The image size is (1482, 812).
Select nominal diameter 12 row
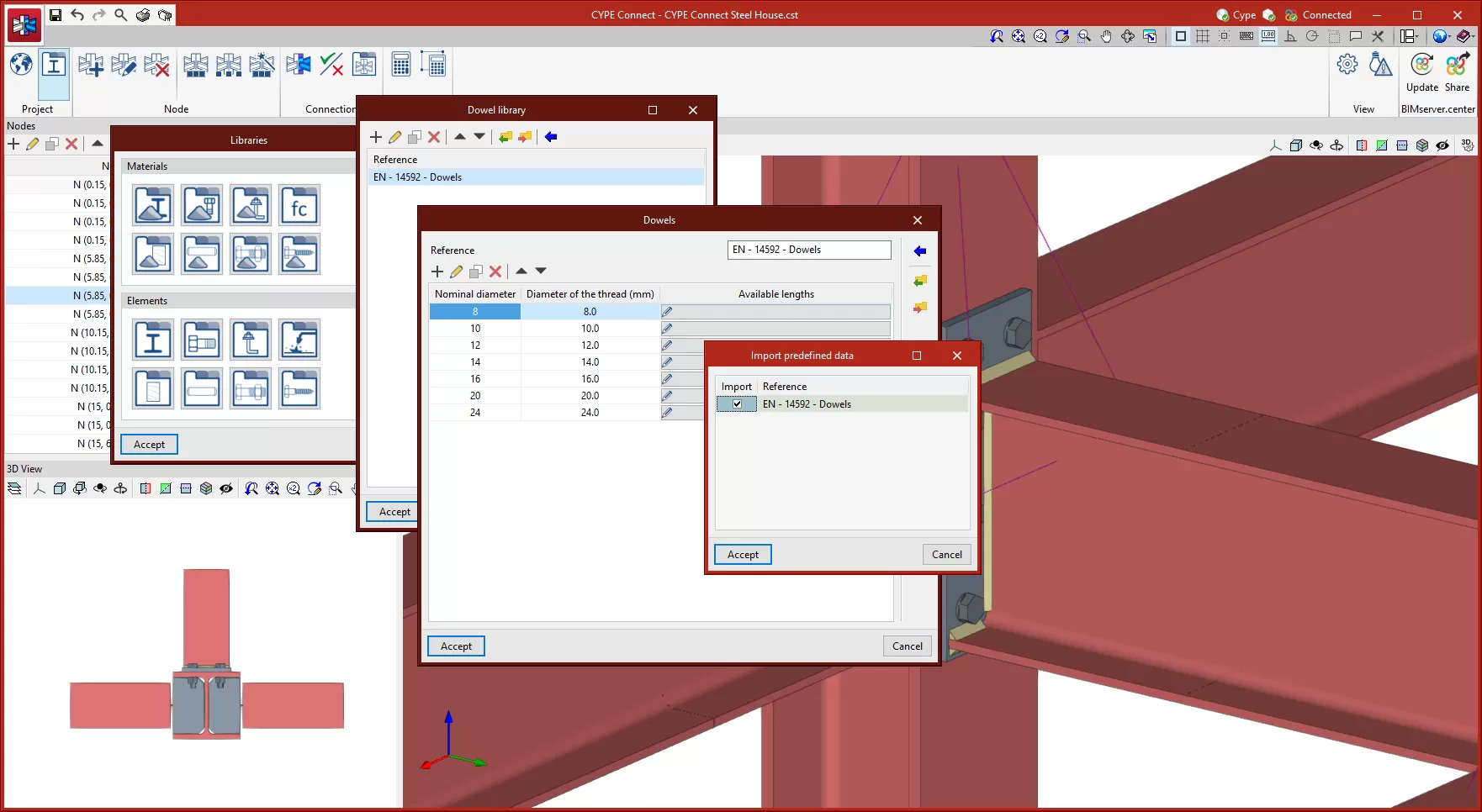pyautogui.click(x=475, y=345)
